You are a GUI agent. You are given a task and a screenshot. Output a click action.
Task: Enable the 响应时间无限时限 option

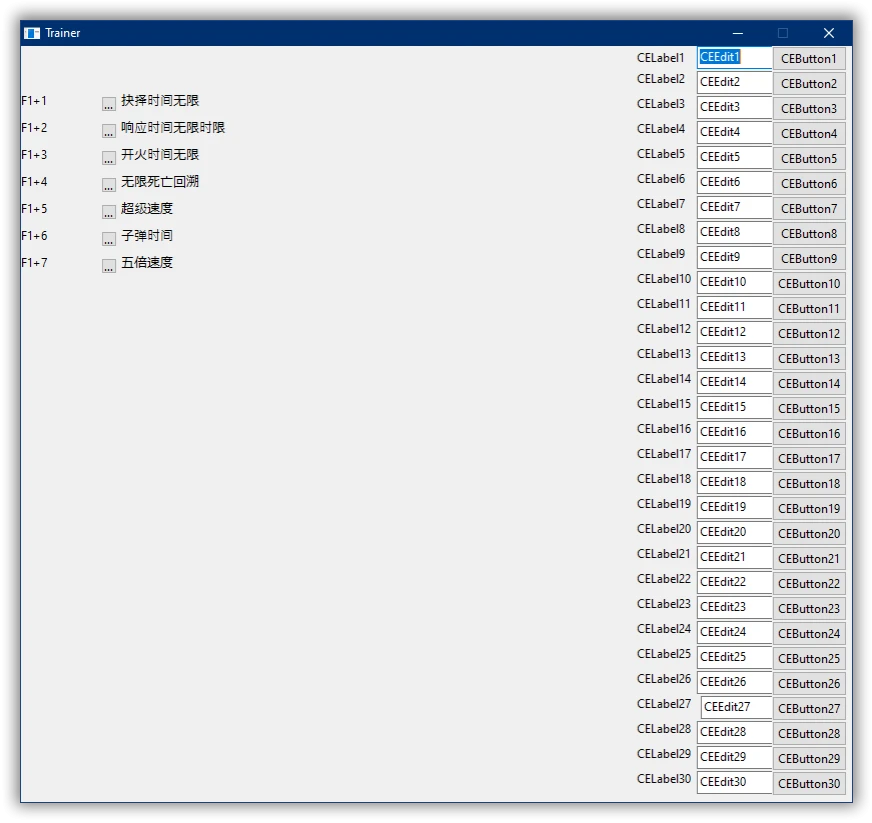click(108, 131)
